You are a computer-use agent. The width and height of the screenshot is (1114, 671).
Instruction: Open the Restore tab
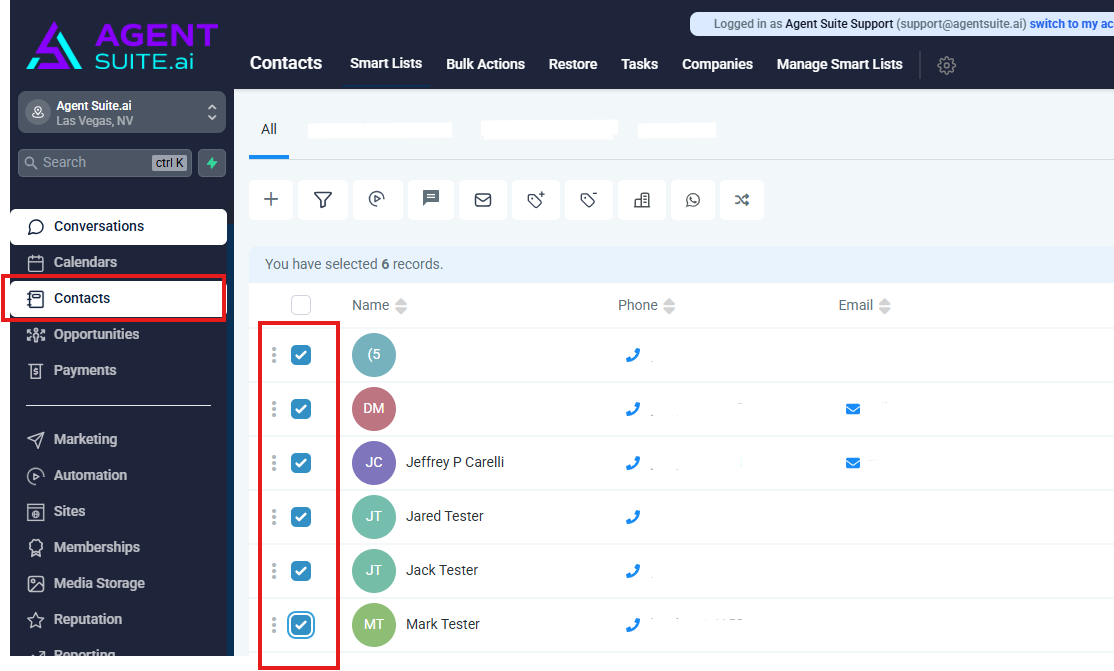(573, 64)
